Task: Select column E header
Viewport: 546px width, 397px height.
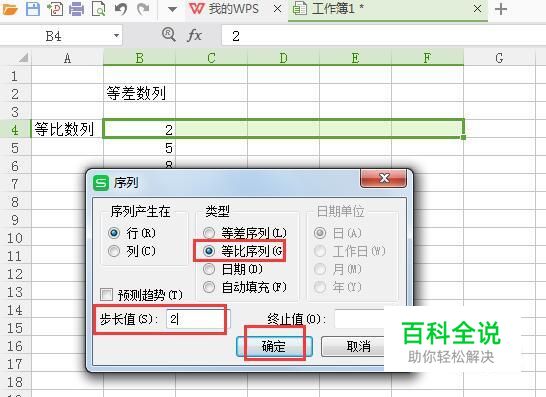Action: (356, 58)
